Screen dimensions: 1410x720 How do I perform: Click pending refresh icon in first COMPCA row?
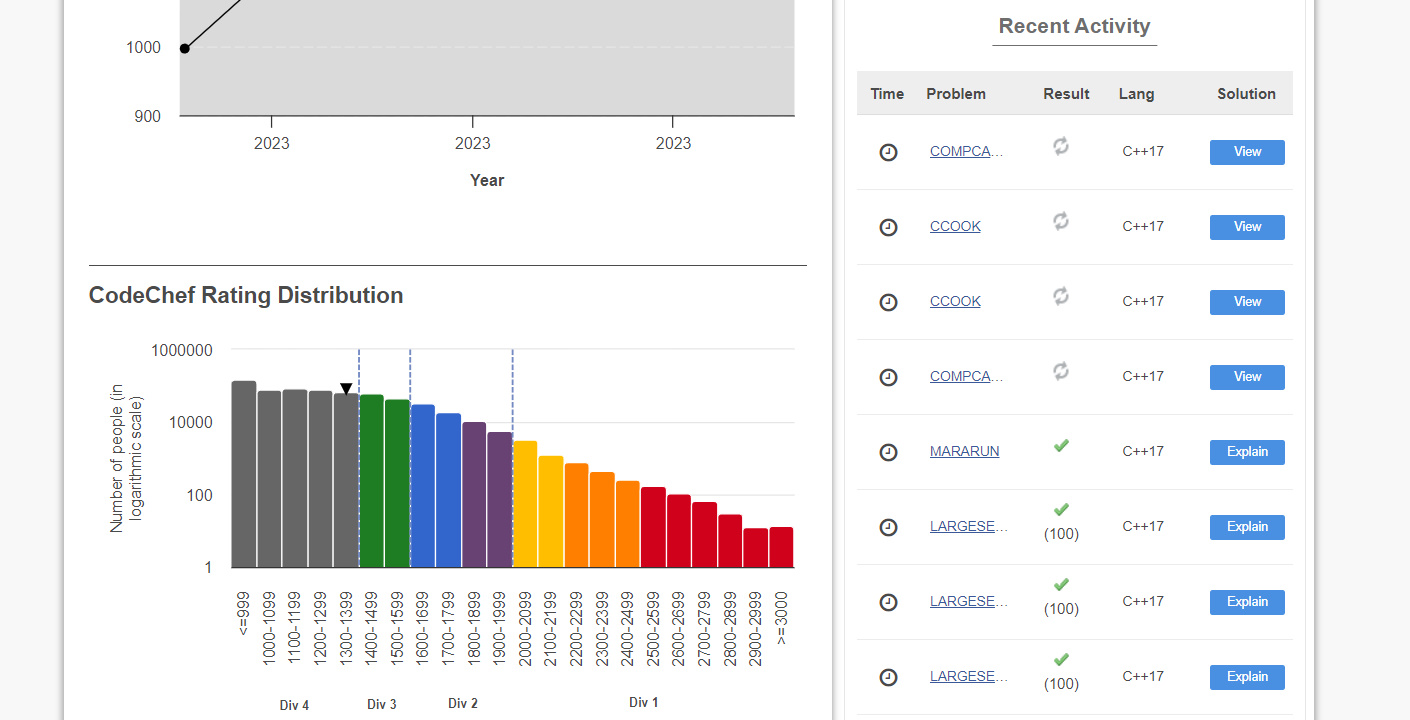[1061, 146]
